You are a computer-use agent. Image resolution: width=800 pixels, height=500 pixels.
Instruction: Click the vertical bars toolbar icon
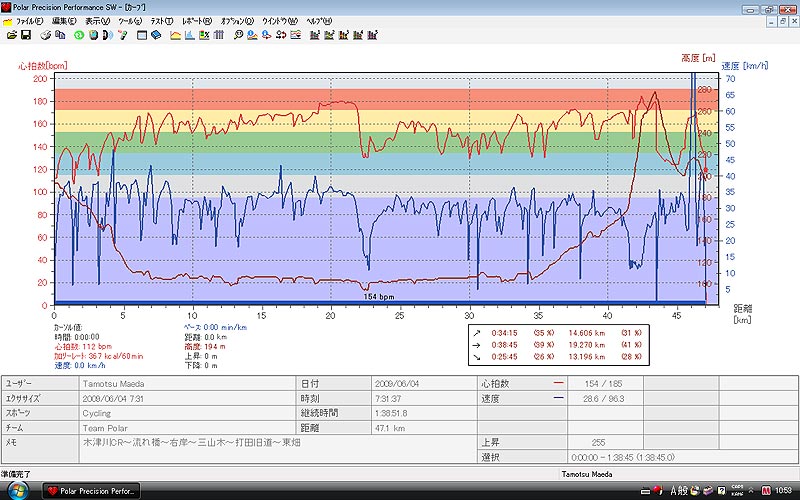219,35
